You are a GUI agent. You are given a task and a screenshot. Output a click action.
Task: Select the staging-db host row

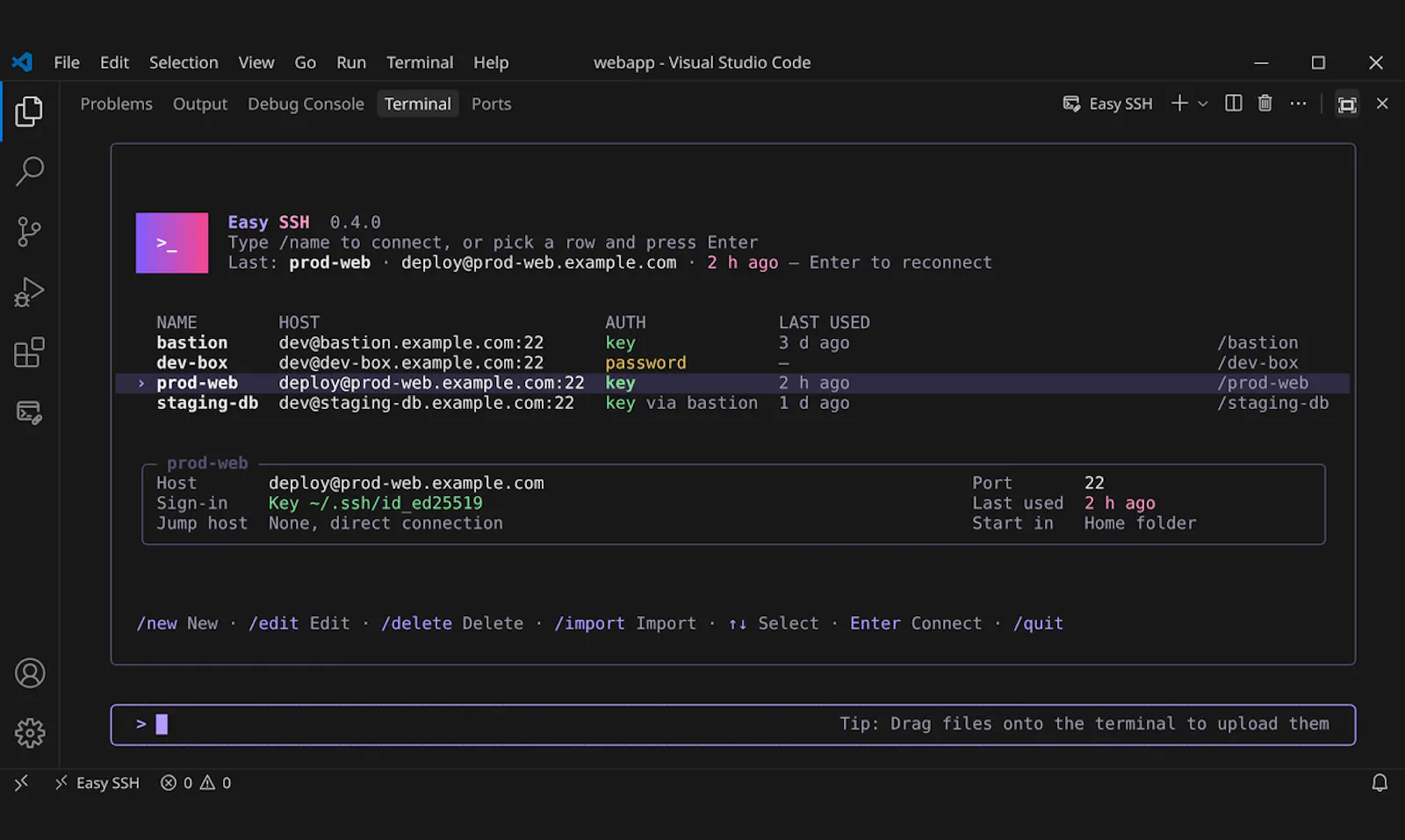pos(732,404)
